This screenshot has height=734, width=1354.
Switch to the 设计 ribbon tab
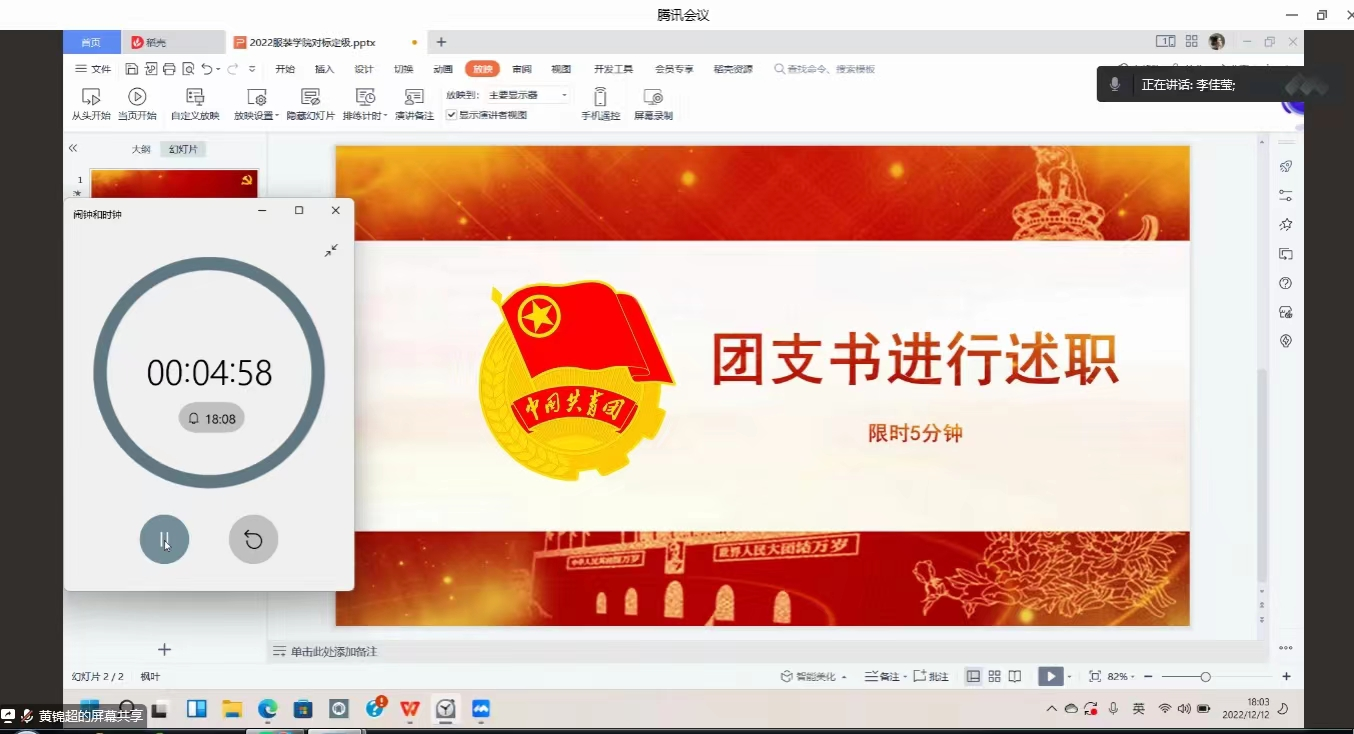(x=364, y=69)
